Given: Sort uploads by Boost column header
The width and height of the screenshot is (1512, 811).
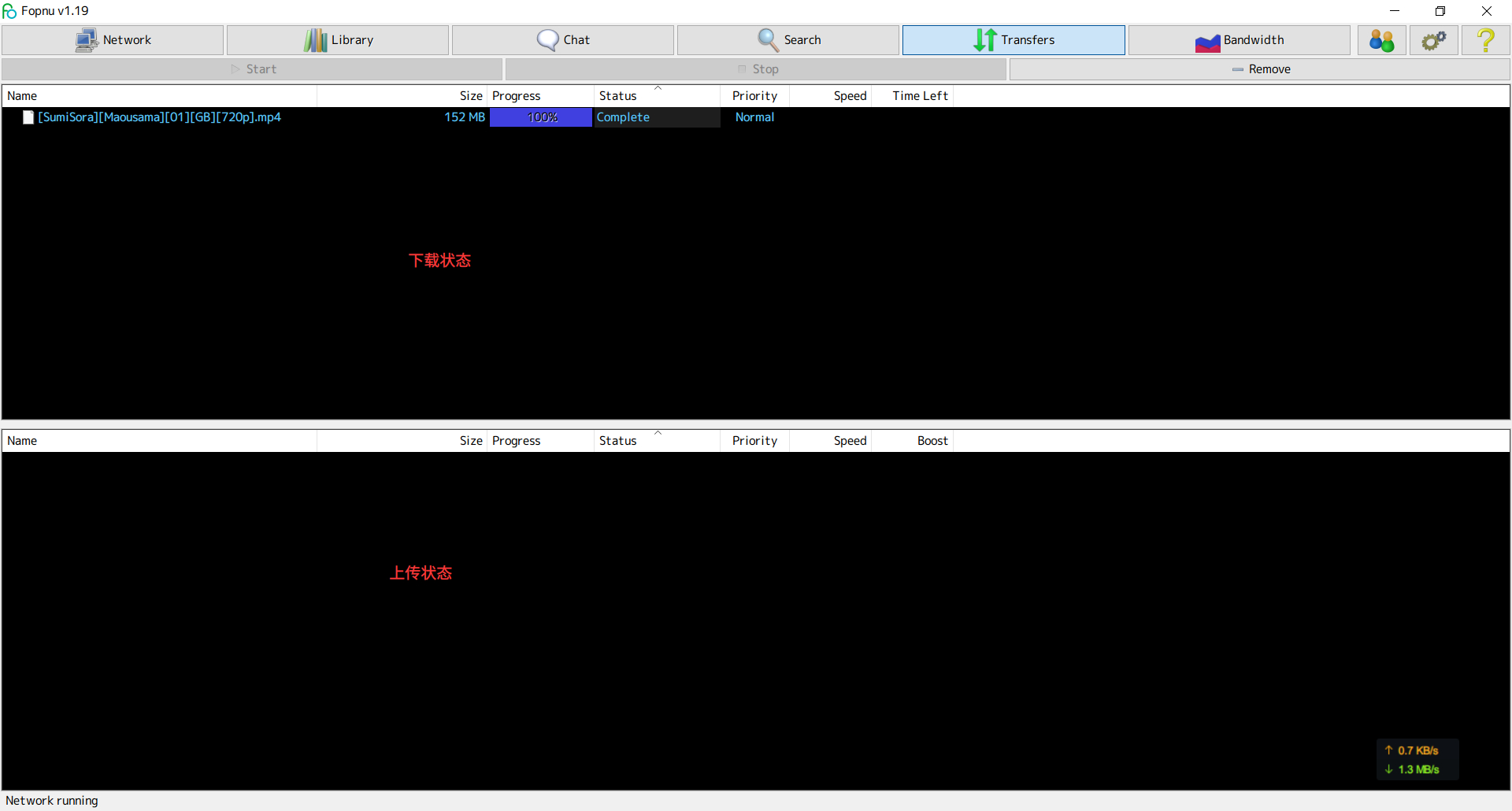Looking at the screenshot, I should [932, 441].
